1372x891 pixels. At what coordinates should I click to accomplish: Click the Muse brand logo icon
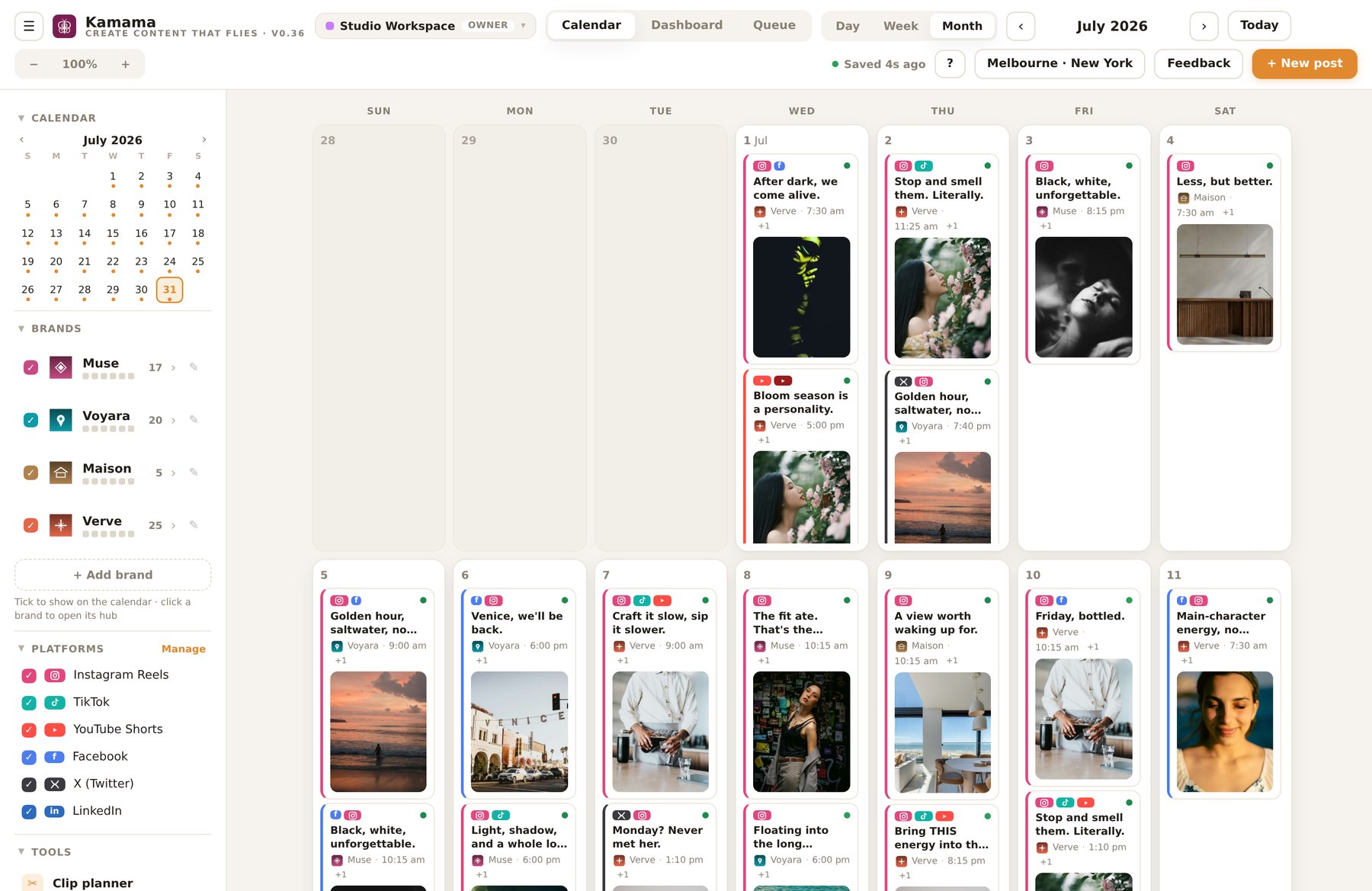coord(61,367)
